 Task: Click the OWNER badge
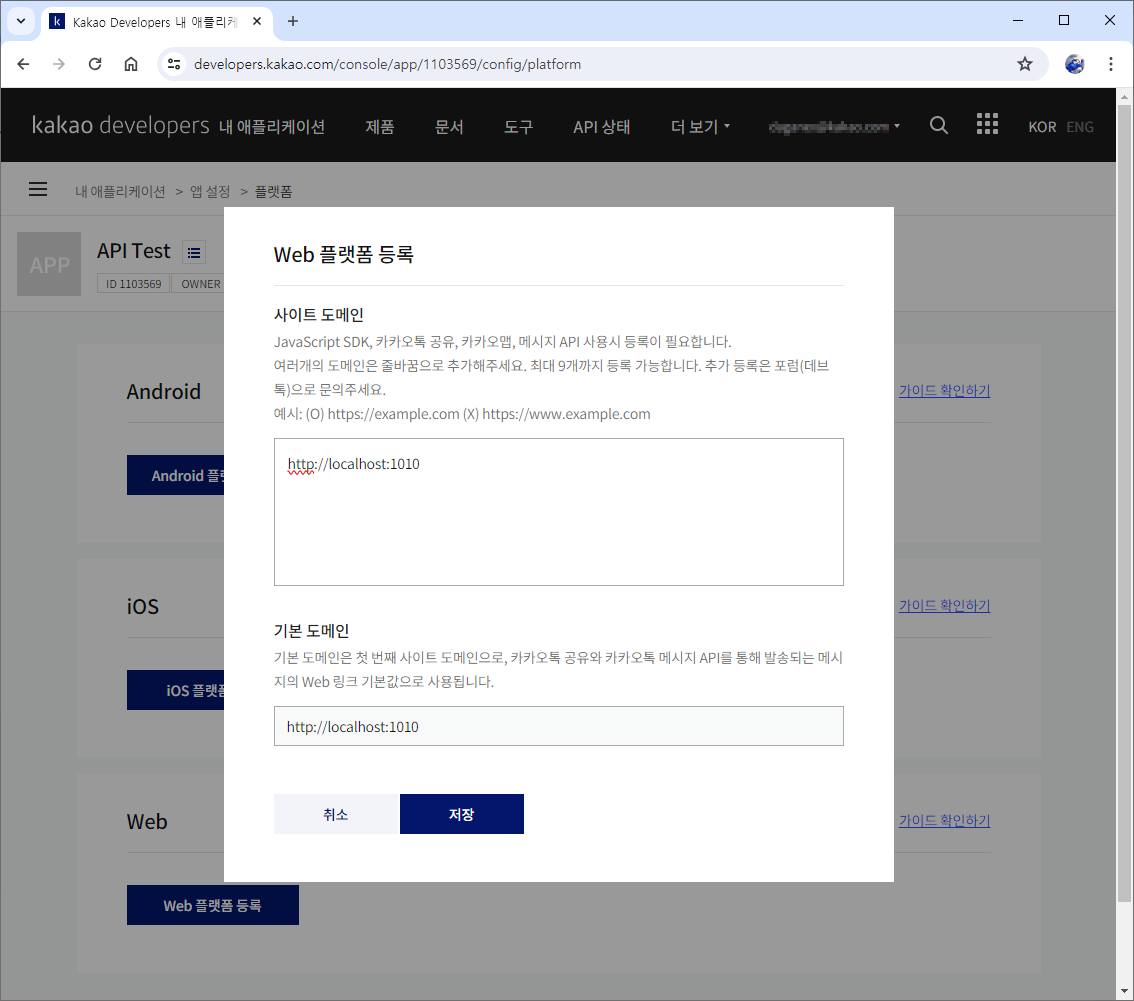click(200, 284)
